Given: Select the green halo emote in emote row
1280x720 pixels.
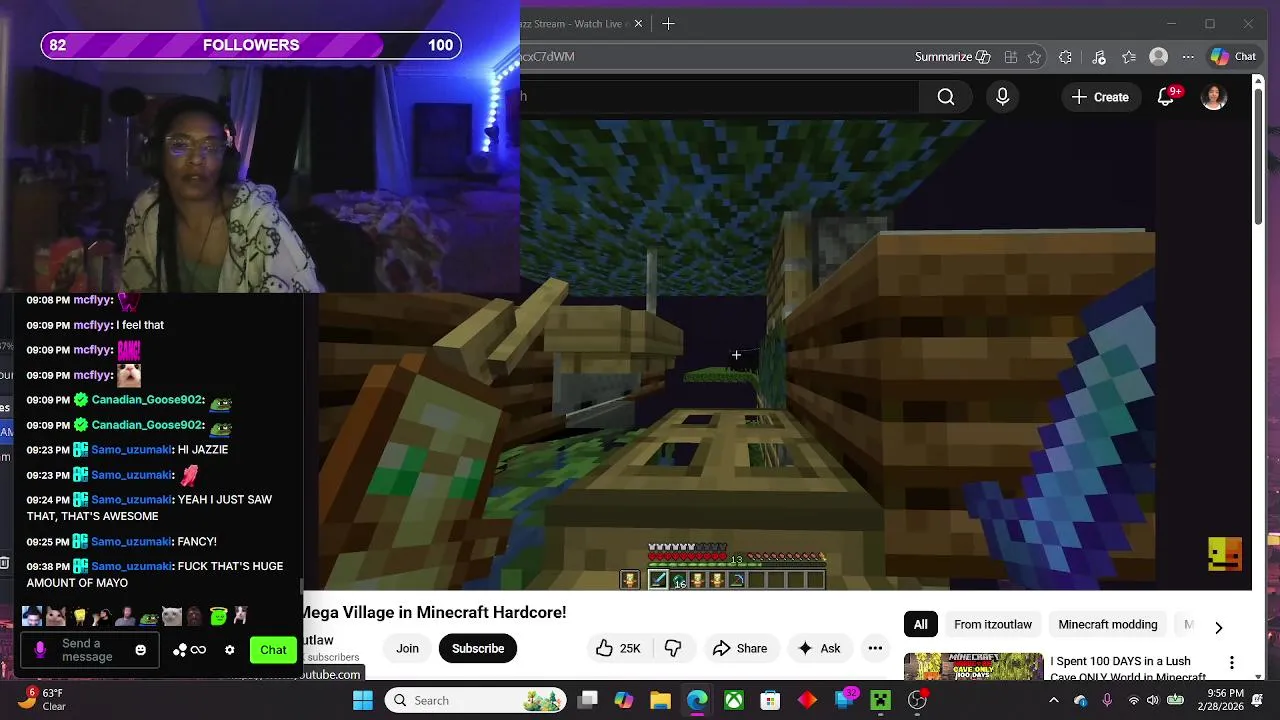Looking at the screenshot, I should pos(218,616).
